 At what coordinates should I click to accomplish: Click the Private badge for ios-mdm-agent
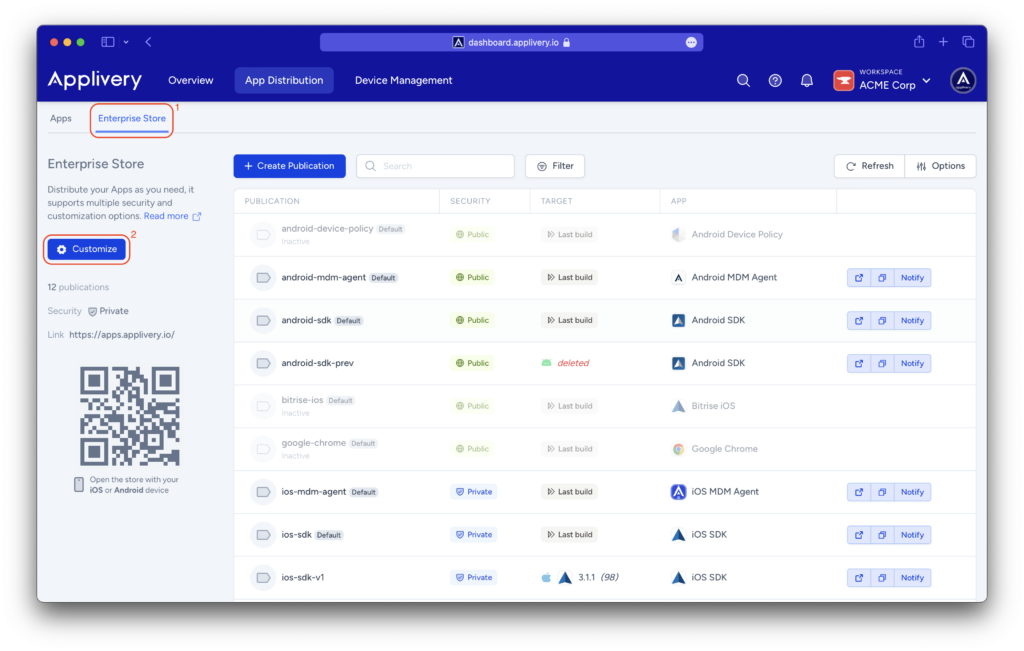473,492
